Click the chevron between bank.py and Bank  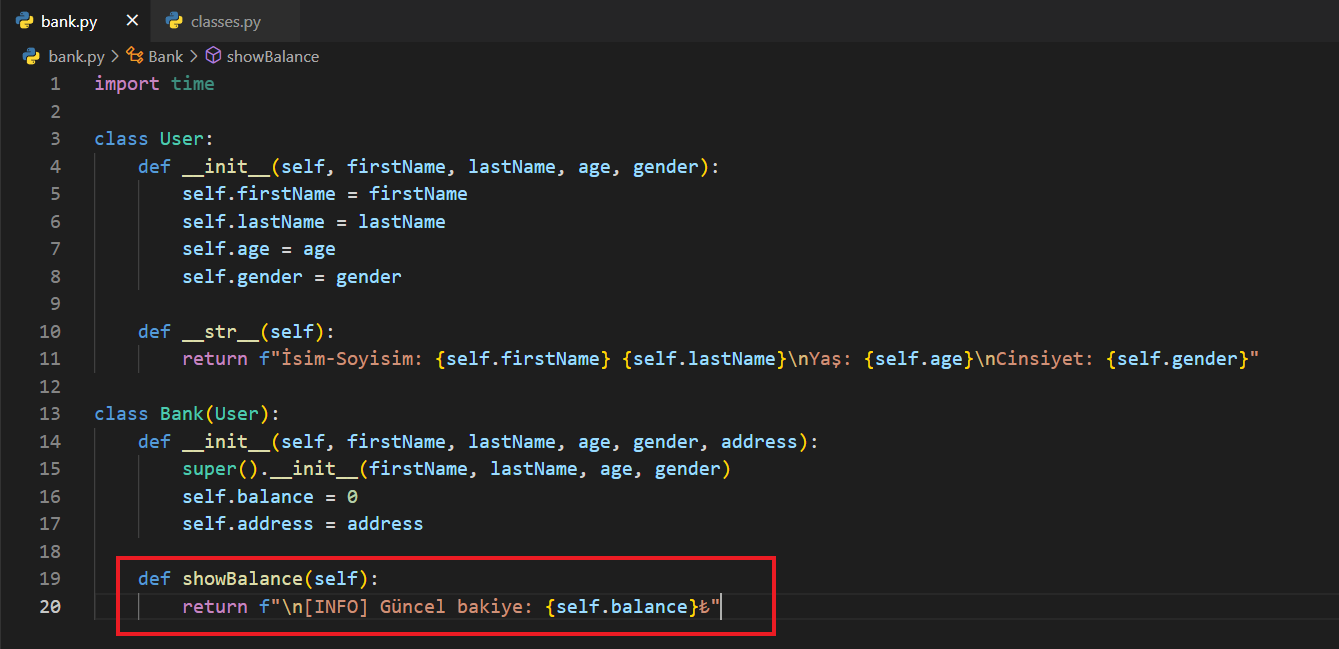coord(115,57)
